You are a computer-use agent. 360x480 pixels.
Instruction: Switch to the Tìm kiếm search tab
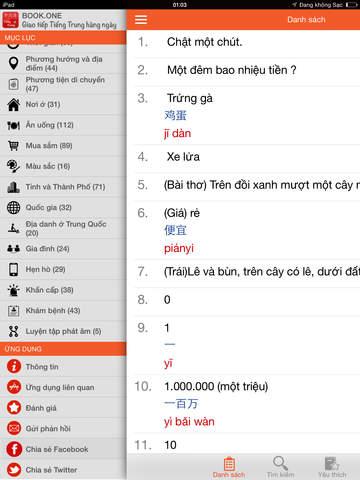point(280,467)
